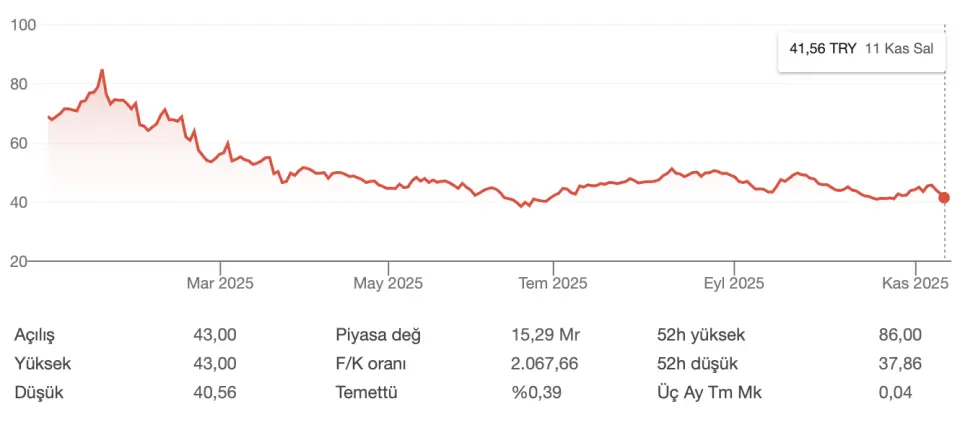Click the 52h düşük label
Image resolution: width=960 pixels, height=430 pixels.
[x=696, y=364]
